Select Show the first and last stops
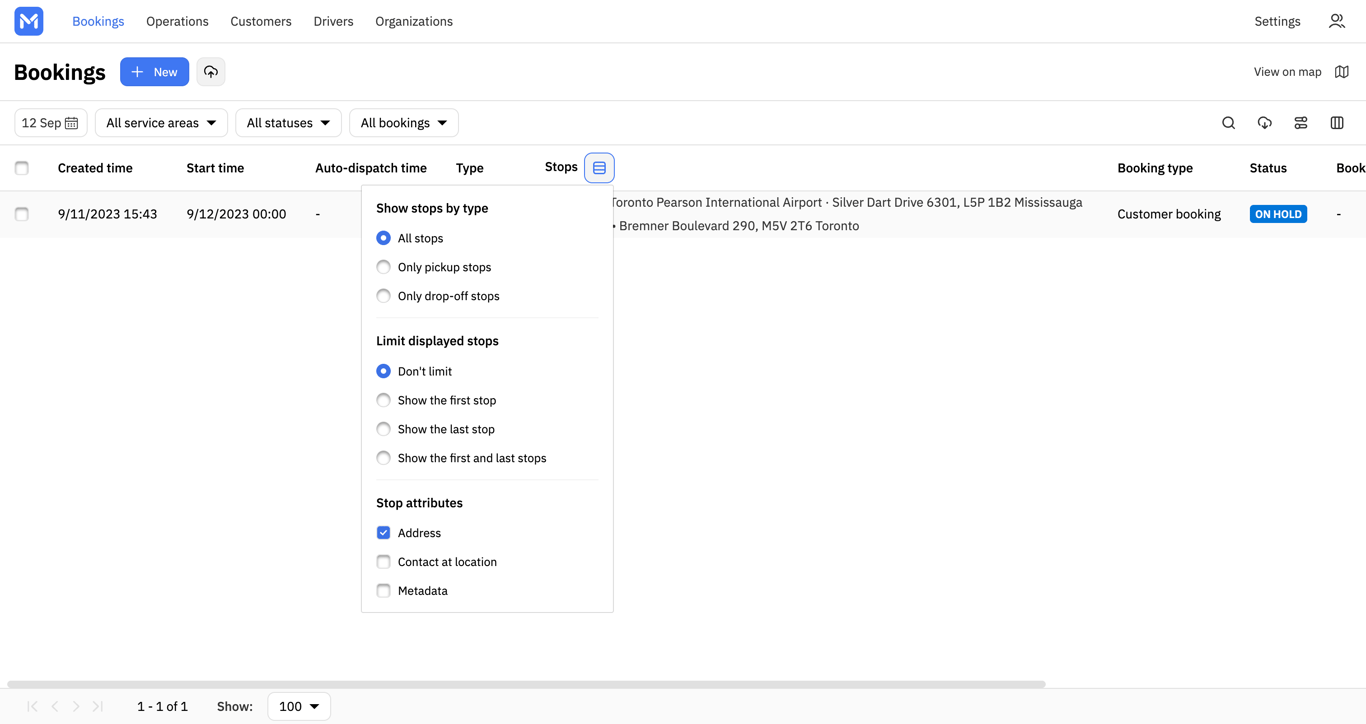Screen dimensions: 1366x724 click(383, 458)
